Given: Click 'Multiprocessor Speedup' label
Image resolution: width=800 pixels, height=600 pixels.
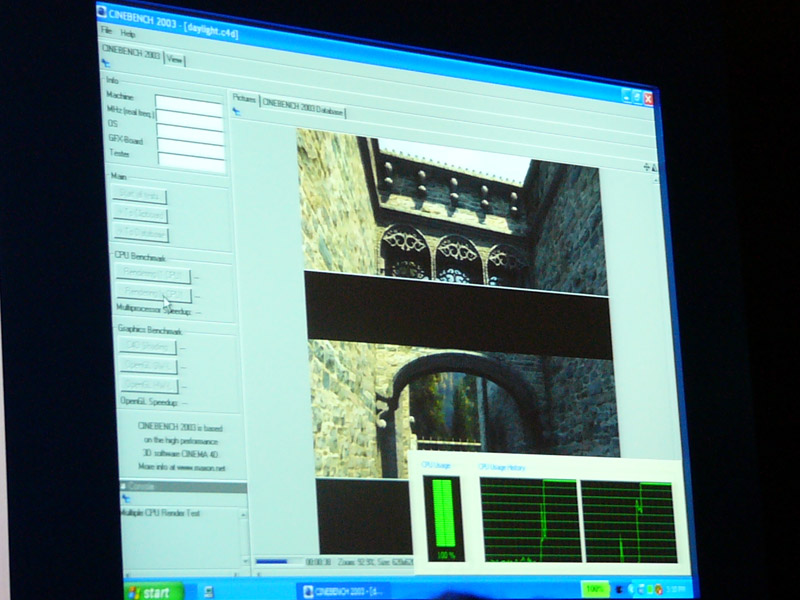Looking at the screenshot, I should click(x=154, y=309).
